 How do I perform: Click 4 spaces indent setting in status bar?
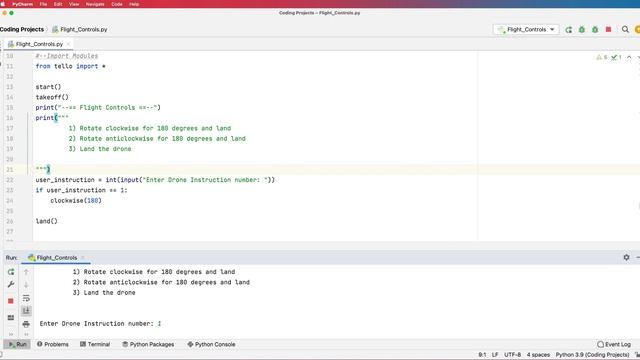point(538,355)
